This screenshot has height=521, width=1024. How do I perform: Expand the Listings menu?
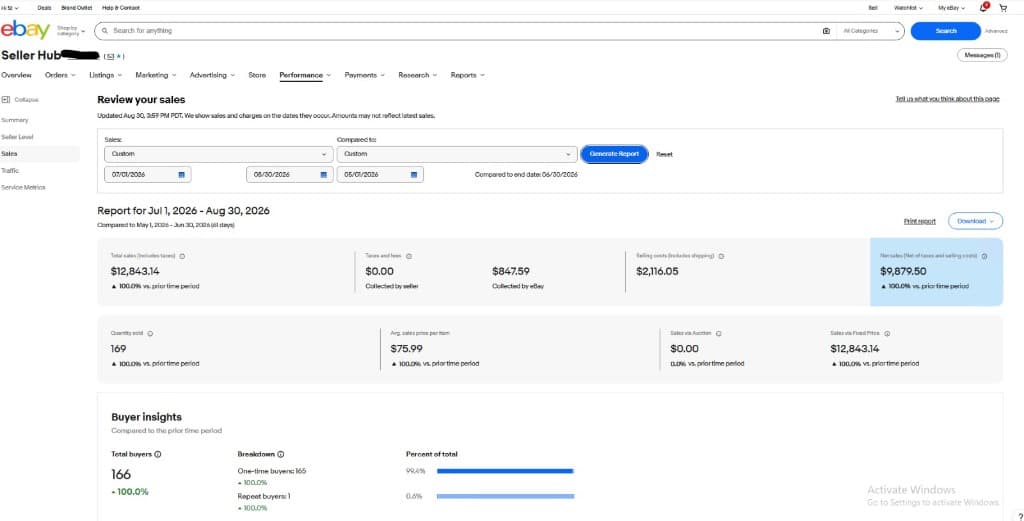[x=105, y=75]
